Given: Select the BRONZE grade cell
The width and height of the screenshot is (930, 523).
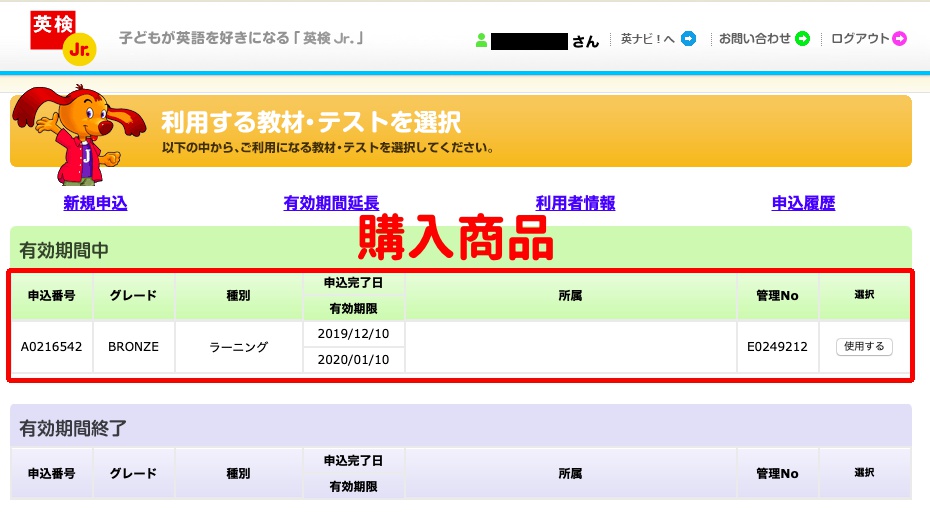Looking at the screenshot, I should click(133, 347).
